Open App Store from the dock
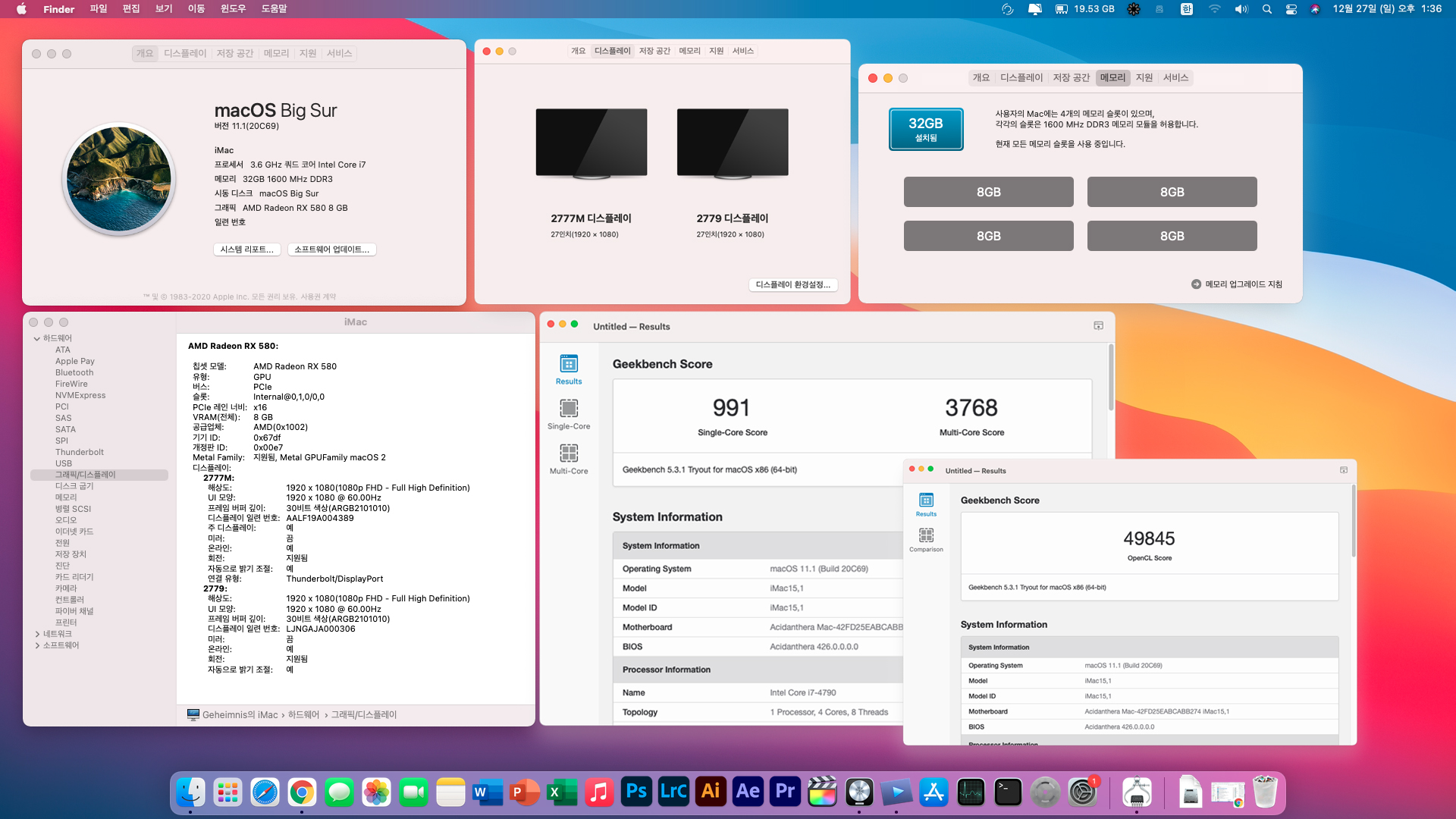Viewport: 1456px width, 819px height. (934, 792)
